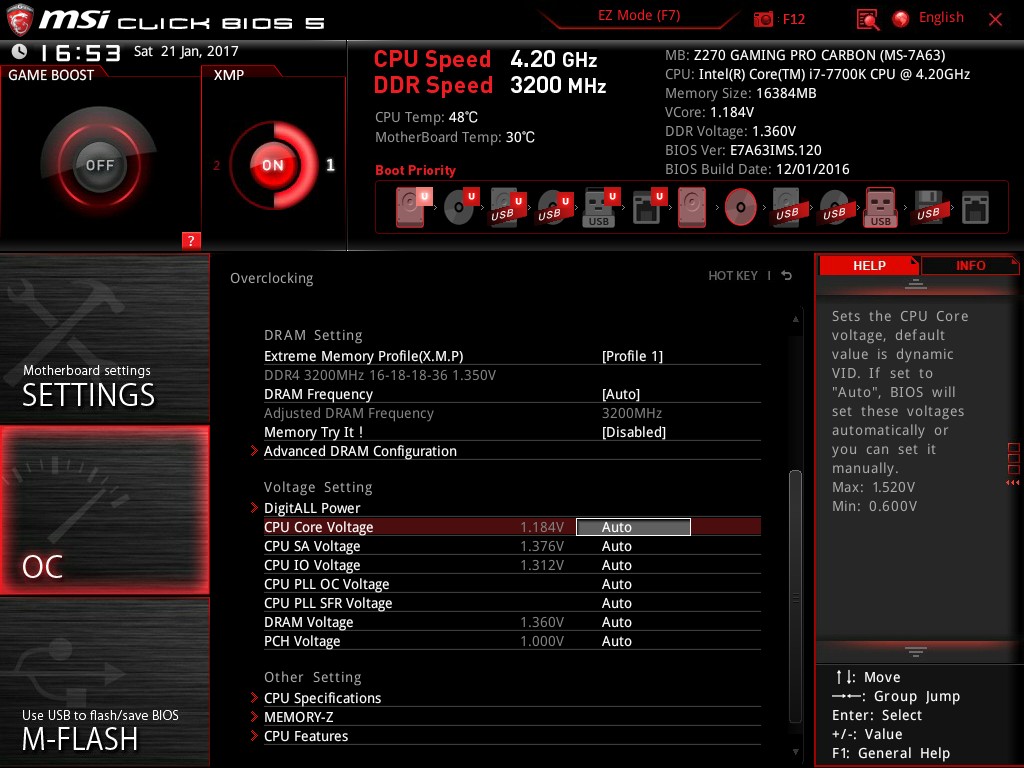Screen dimensions: 1024x768
Task: Select the legacy USB CD/DVD boot icon
Action: click(834, 207)
